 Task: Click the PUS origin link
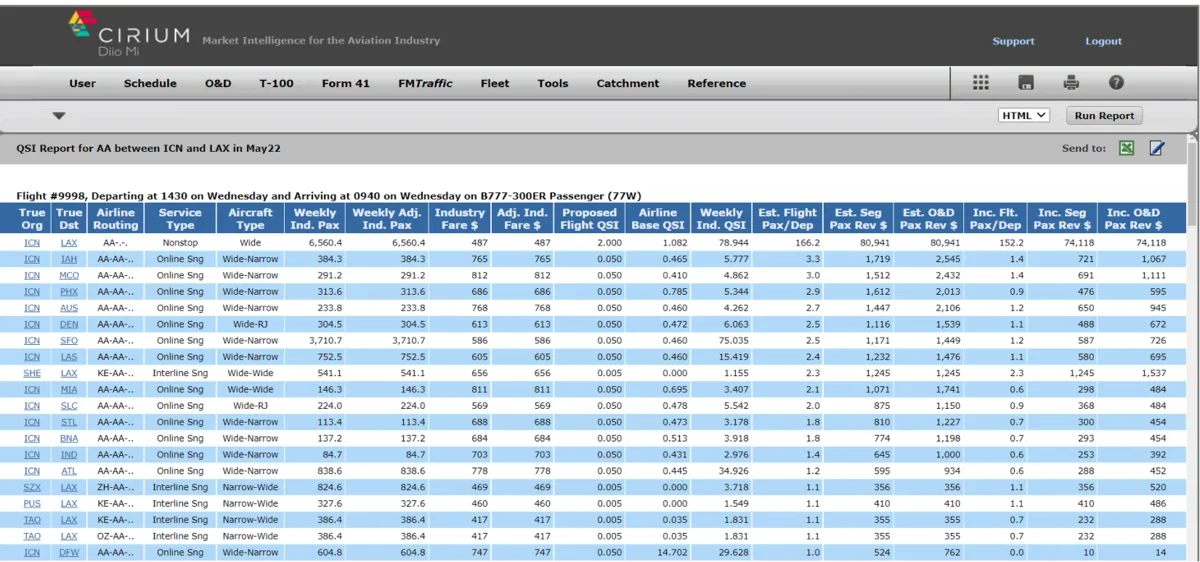(32, 504)
